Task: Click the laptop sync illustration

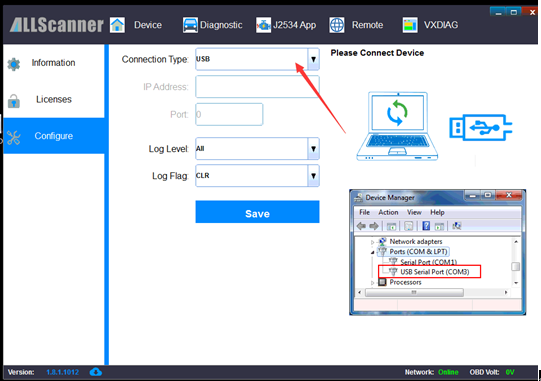Action: (397, 126)
